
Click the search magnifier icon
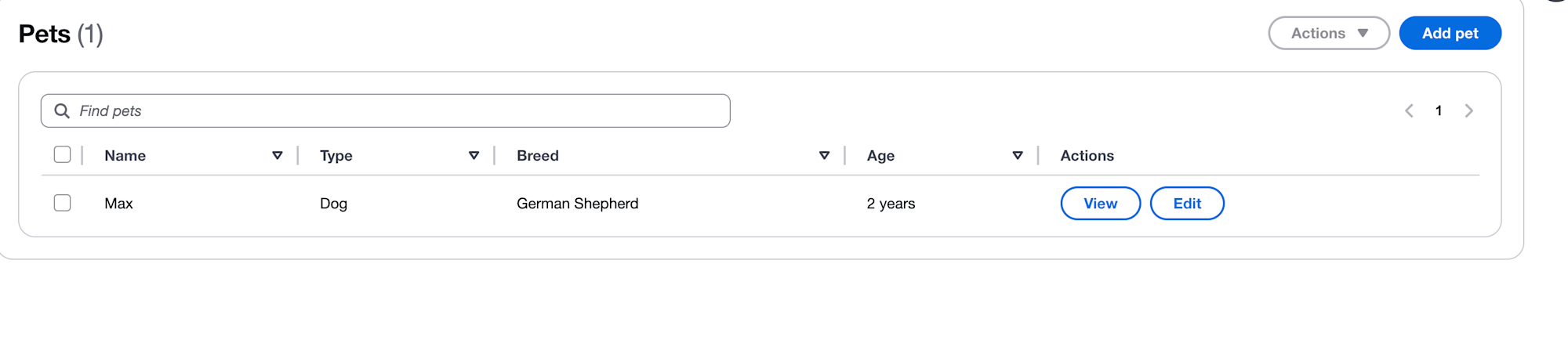pyautogui.click(x=62, y=111)
